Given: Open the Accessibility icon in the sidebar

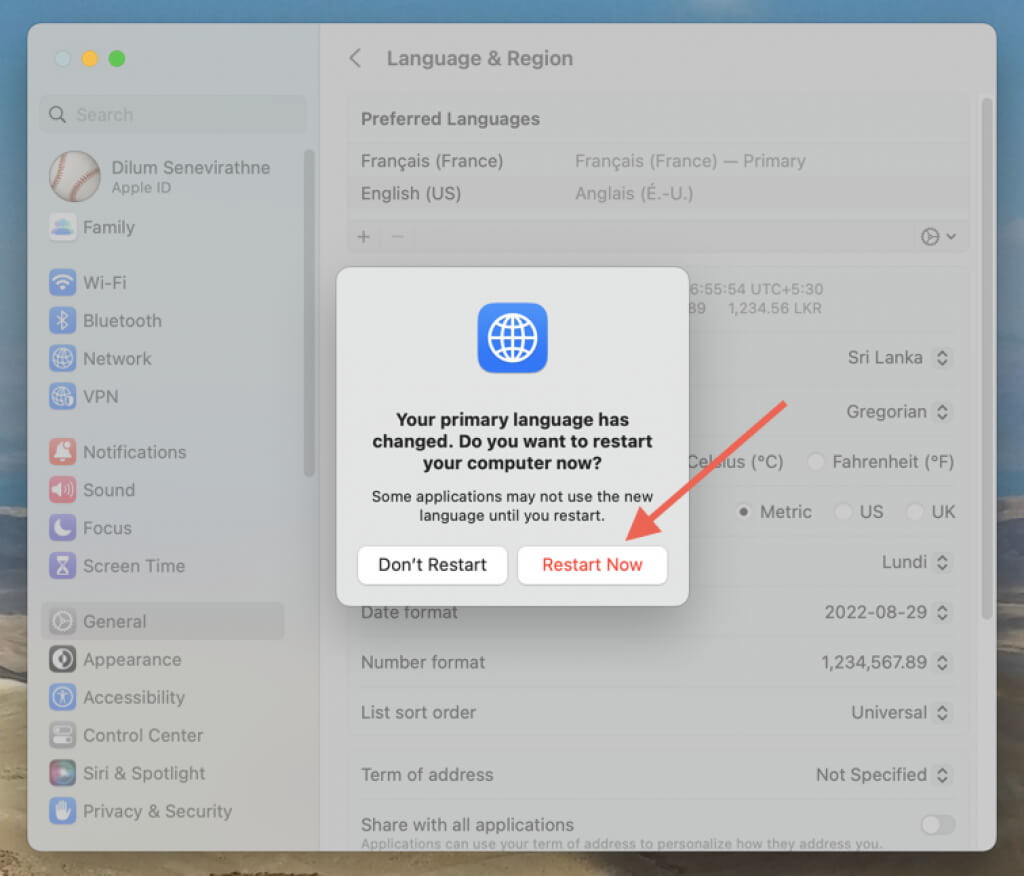Looking at the screenshot, I should pyautogui.click(x=63, y=698).
